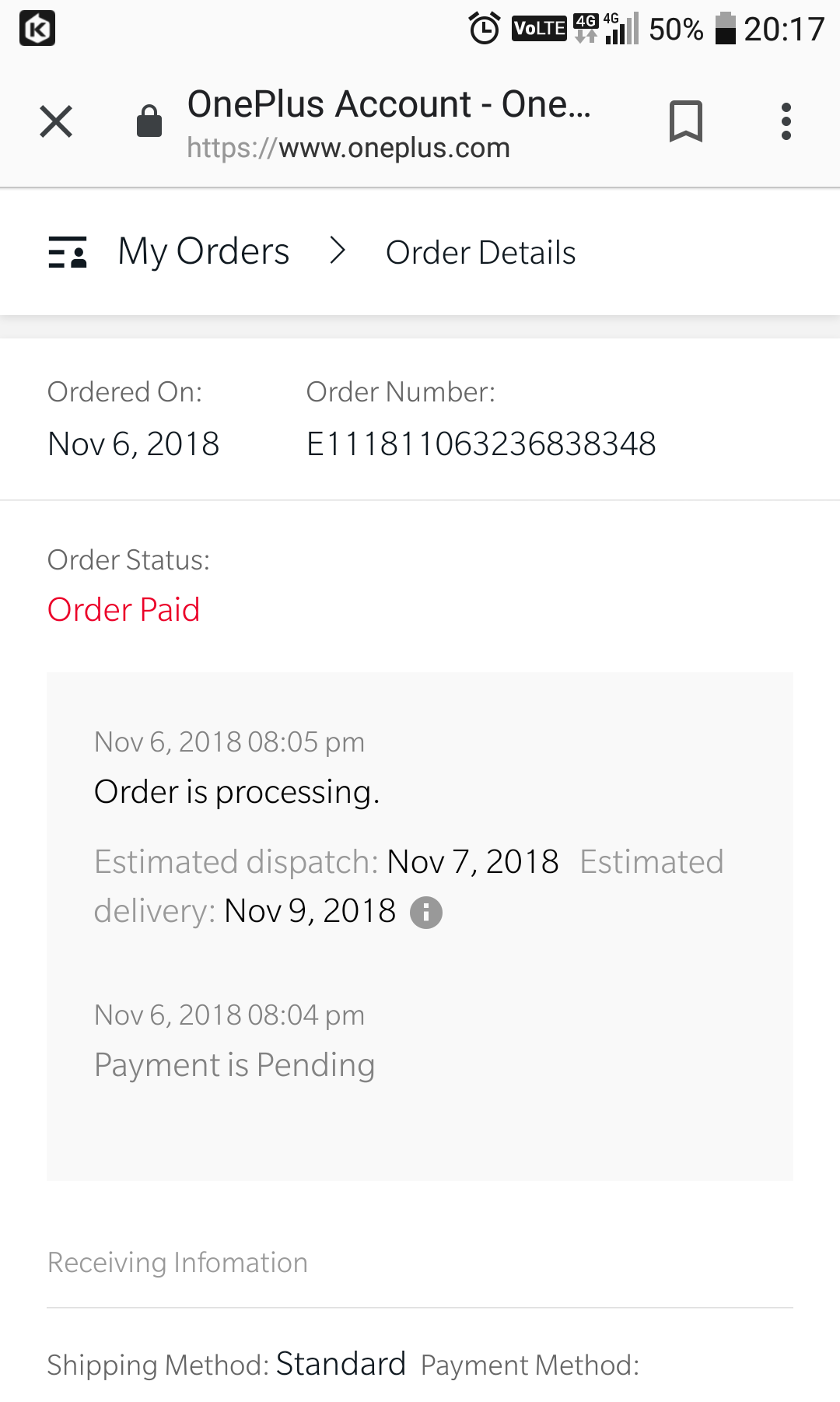This screenshot has width=840, height=1402.
Task: Tap the Order Paid status text
Action: 124,610
